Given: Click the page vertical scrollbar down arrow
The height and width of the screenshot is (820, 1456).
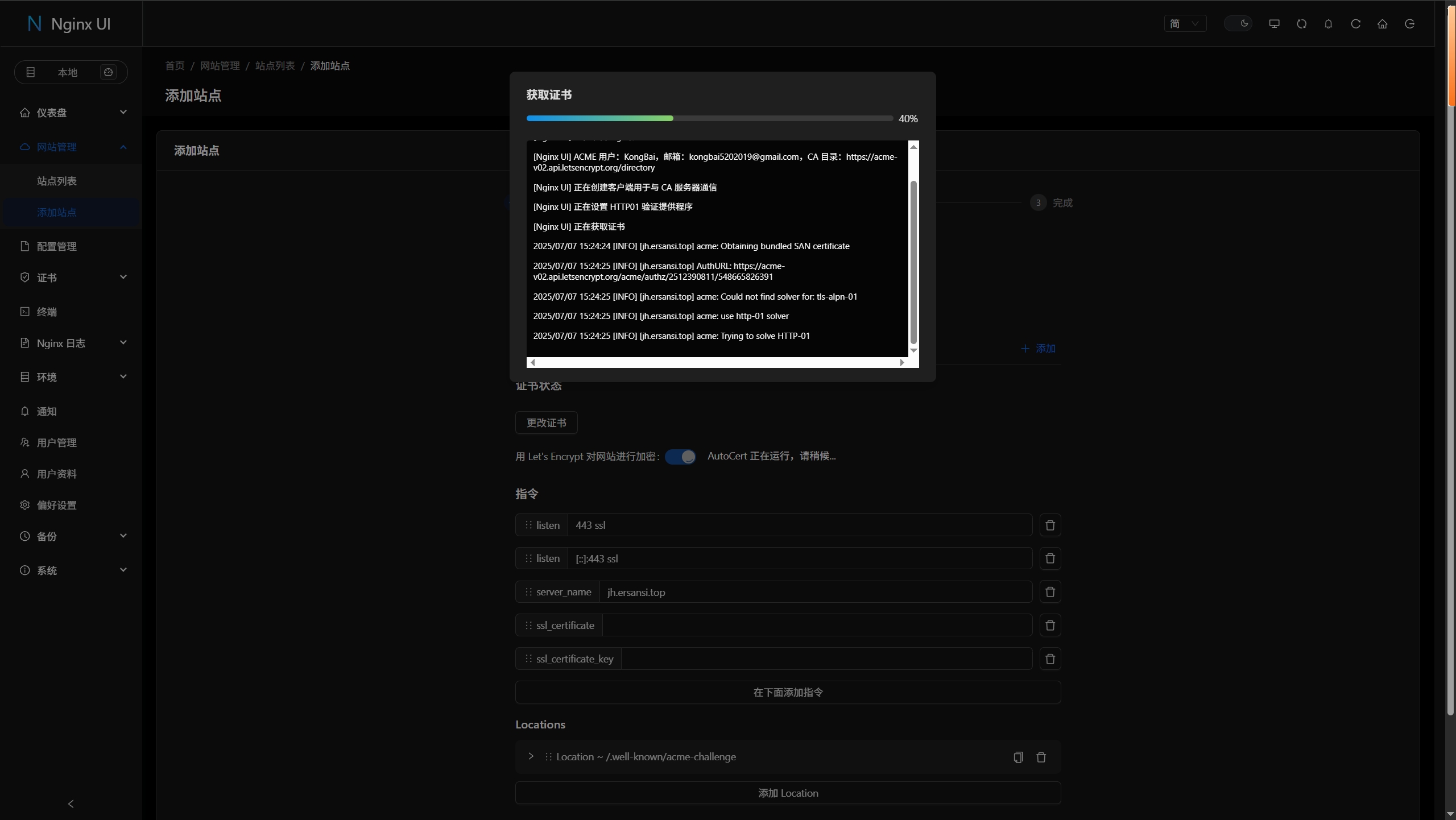Looking at the screenshot, I should [1451, 814].
